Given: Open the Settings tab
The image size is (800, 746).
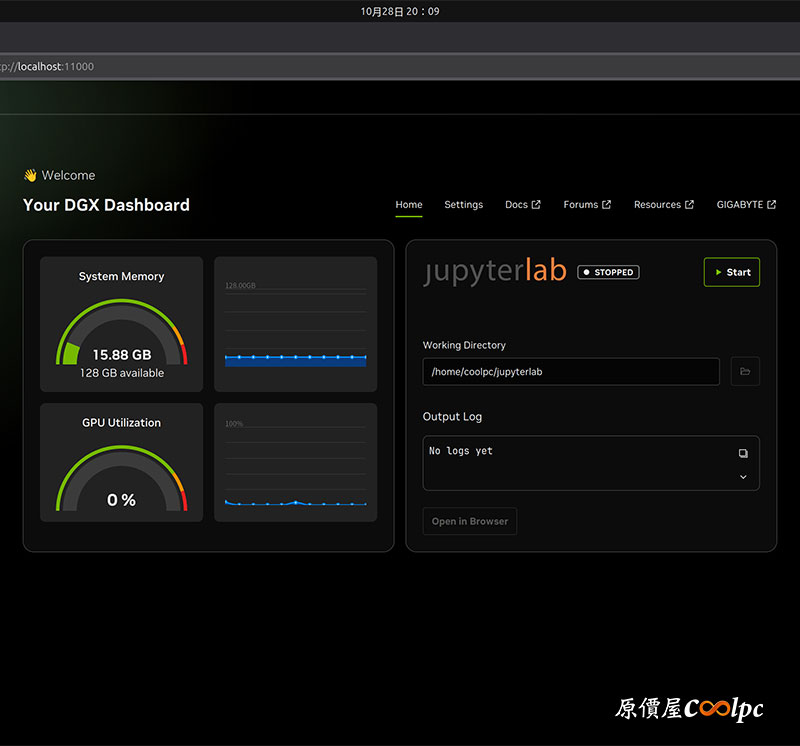Looking at the screenshot, I should 463,205.
